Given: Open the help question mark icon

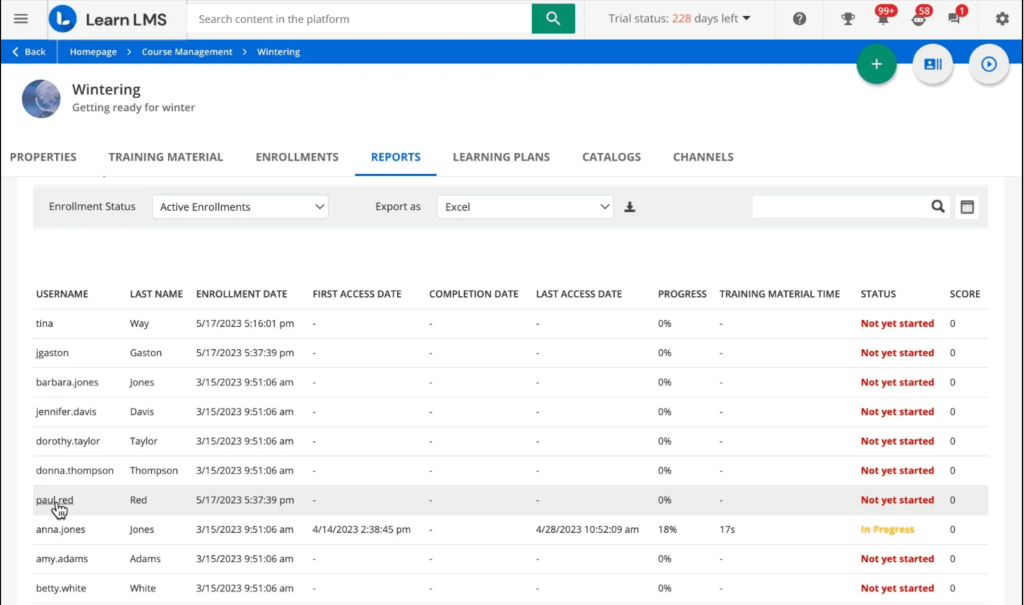Looking at the screenshot, I should [798, 18].
